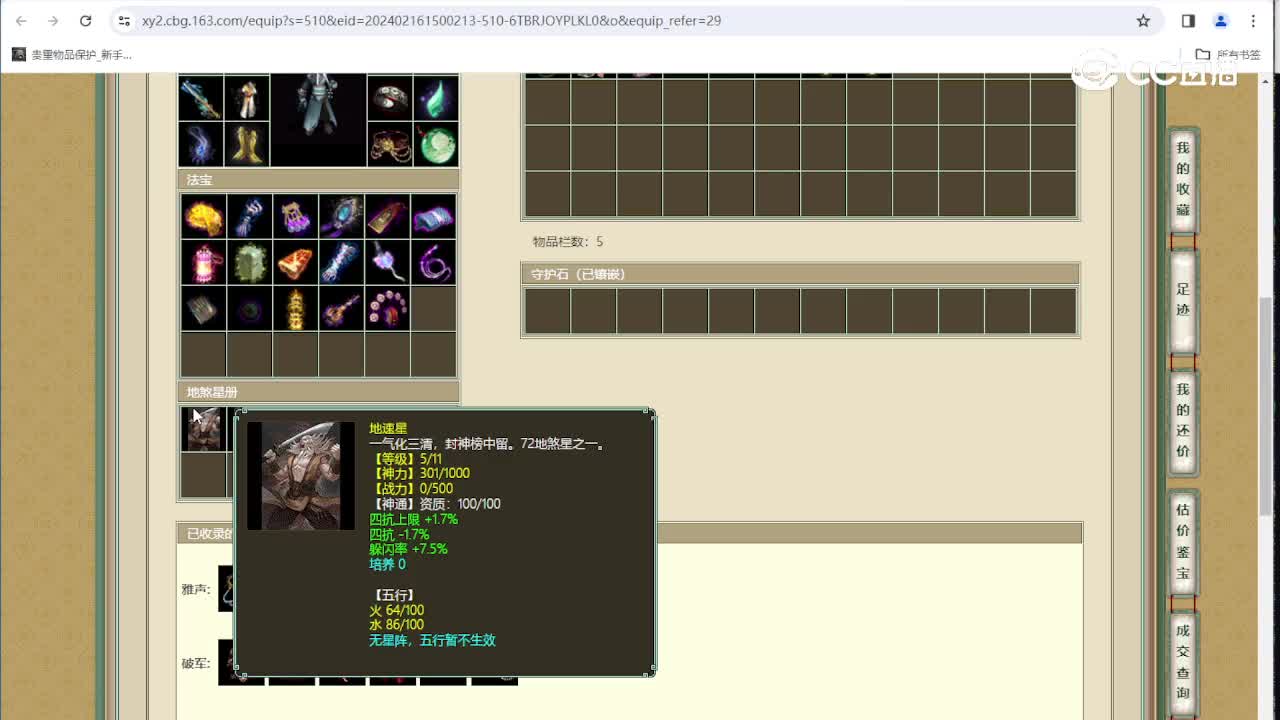Open the 麦里物品保护_新手 bookmark
Viewport: 1280px width, 720px height.
72,55
